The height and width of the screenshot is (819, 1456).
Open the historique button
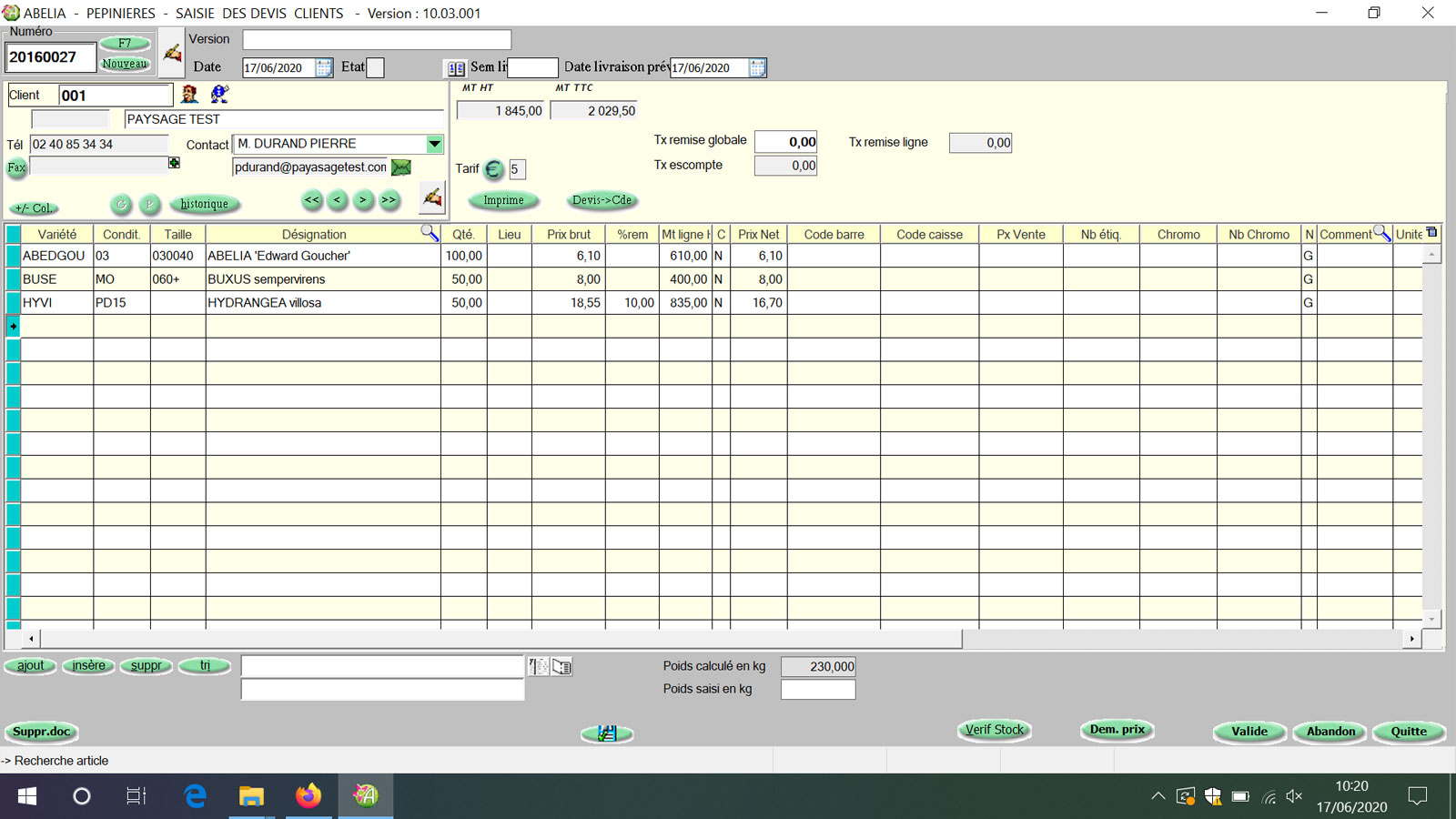pos(204,204)
